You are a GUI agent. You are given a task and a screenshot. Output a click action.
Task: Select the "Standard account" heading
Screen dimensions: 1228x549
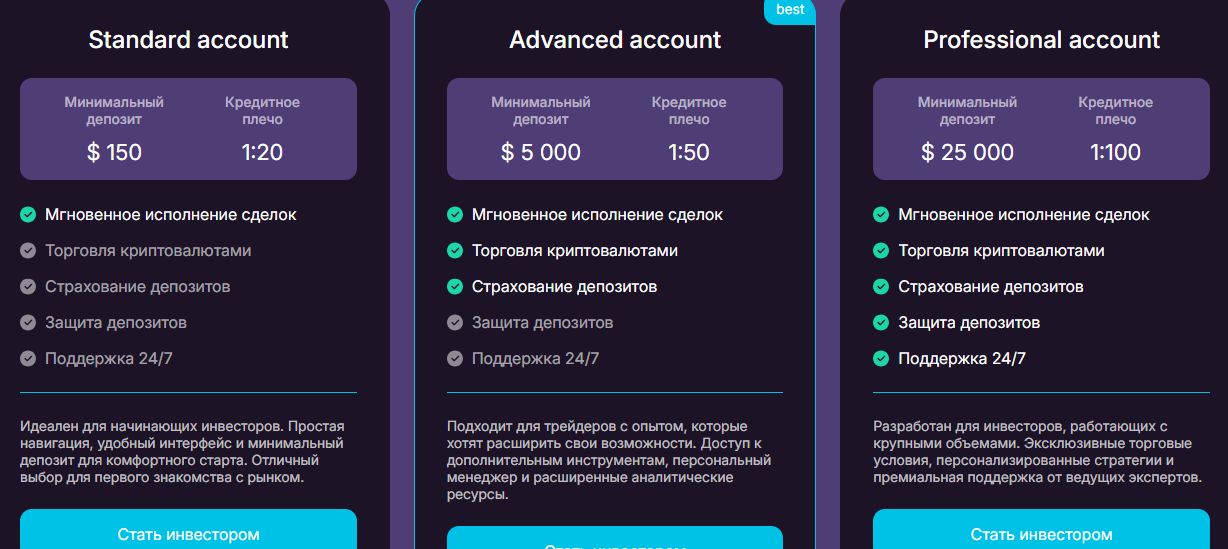coord(188,40)
